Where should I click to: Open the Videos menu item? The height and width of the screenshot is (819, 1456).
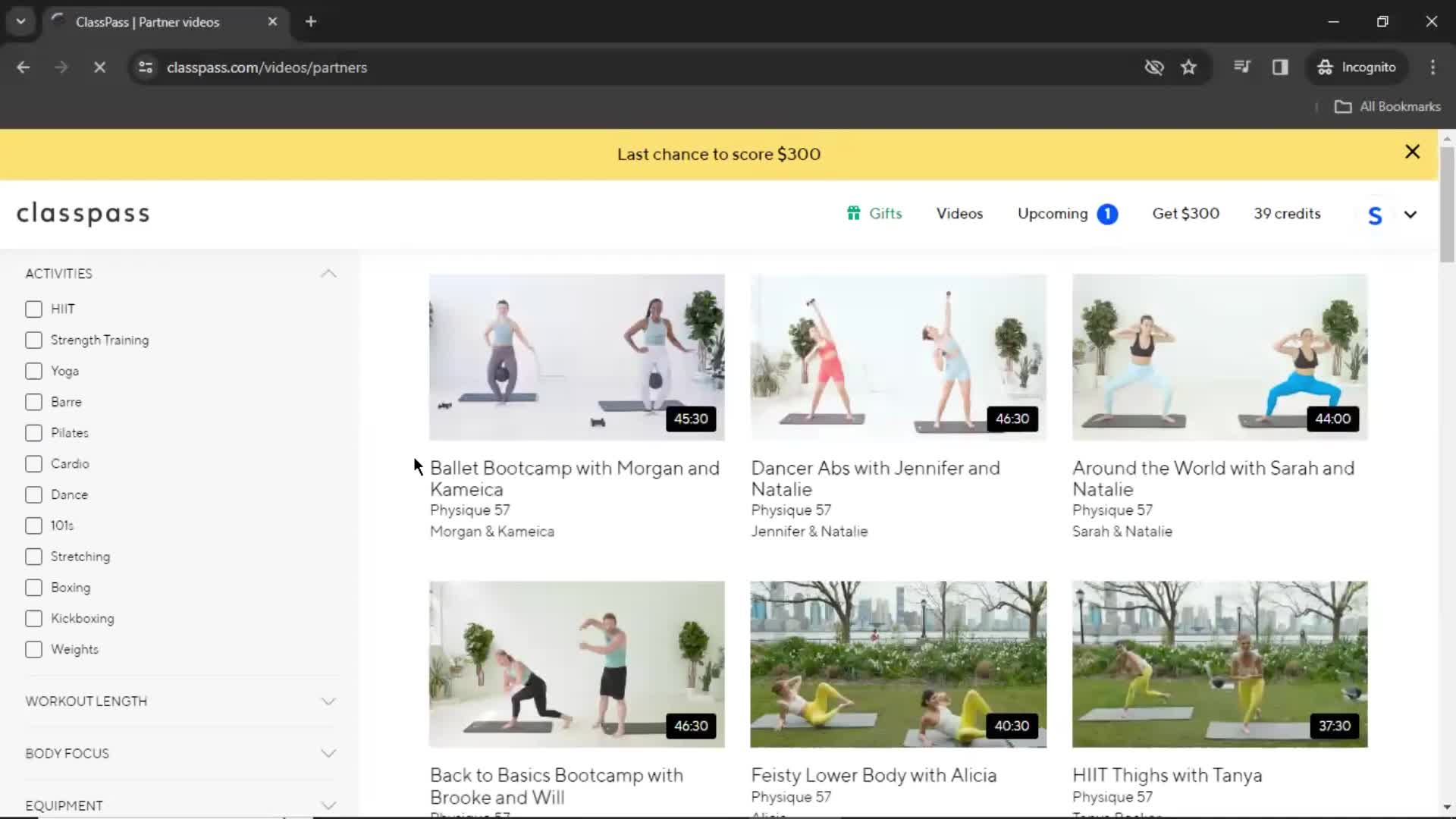pyautogui.click(x=959, y=214)
